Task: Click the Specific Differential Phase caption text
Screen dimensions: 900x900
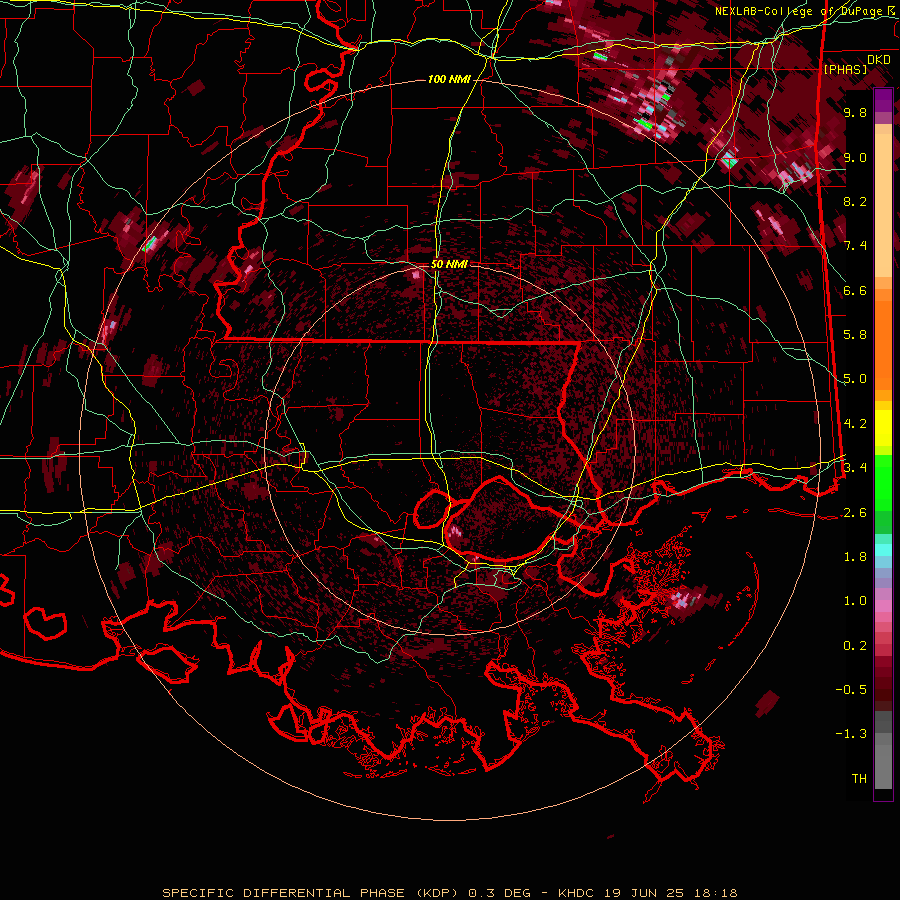Action: (x=449, y=893)
